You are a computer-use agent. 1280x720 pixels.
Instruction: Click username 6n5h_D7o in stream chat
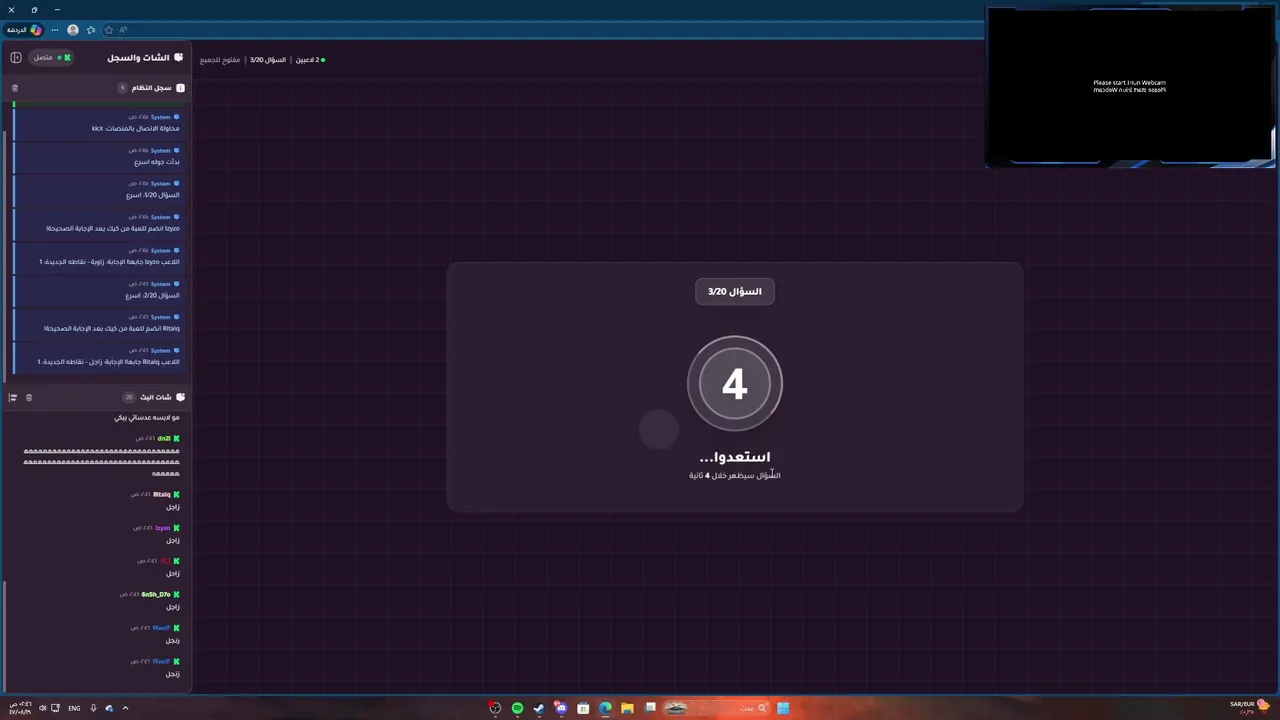coord(156,595)
